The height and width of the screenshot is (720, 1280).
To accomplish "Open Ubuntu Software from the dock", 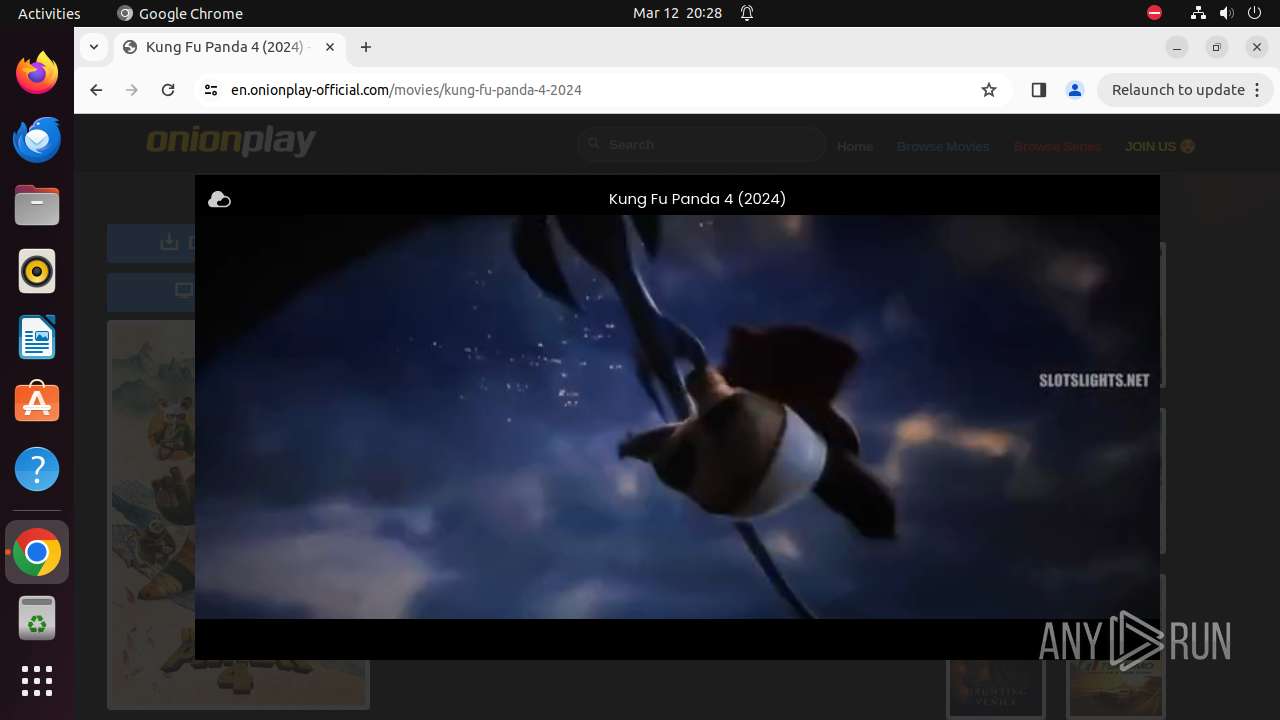I will 37,404.
